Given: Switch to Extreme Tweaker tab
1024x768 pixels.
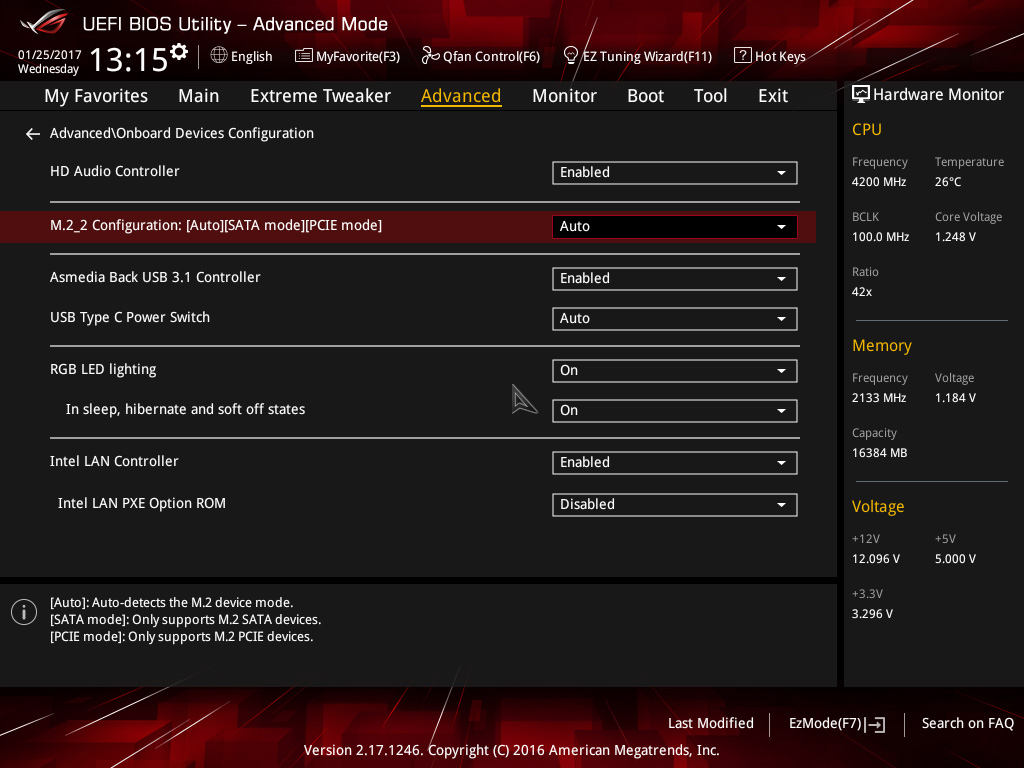Looking at the screenshot, I should click(x=320, y=96).
